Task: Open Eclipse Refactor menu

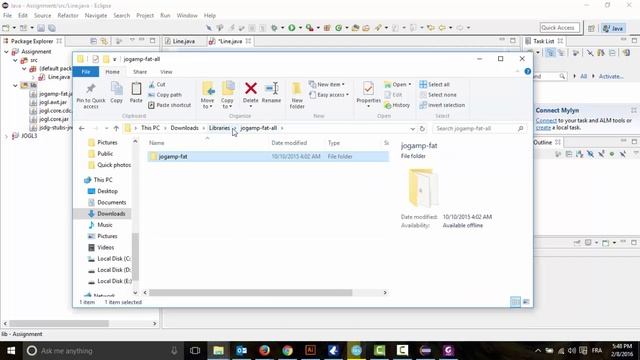Action: pos(68,16)
